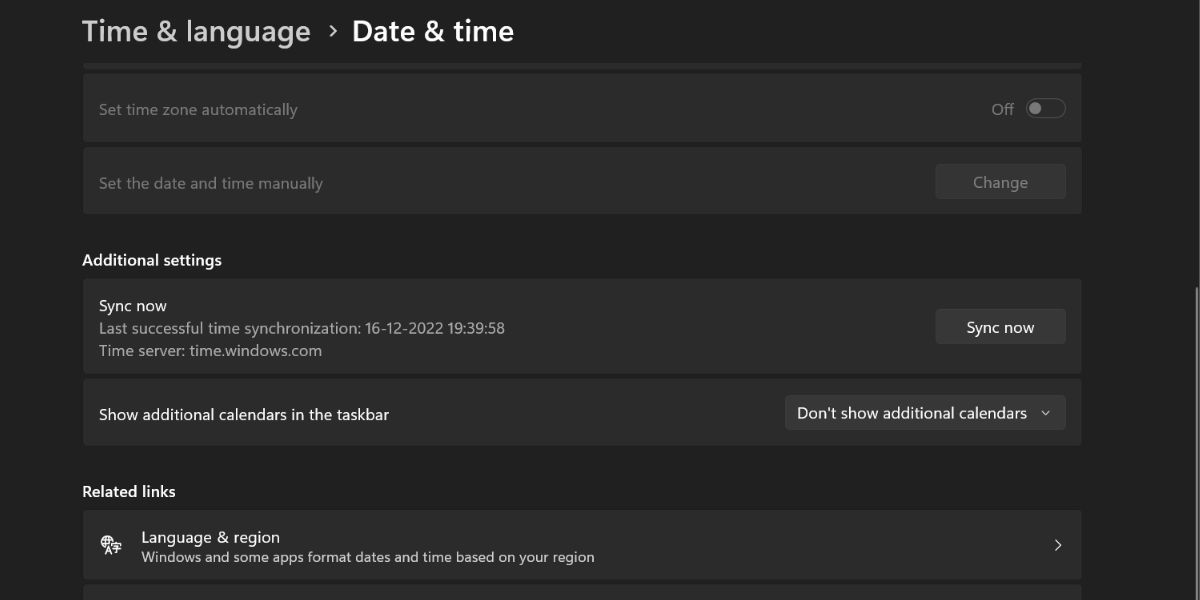Click the Change button for manual date setting

[1000, 181]
